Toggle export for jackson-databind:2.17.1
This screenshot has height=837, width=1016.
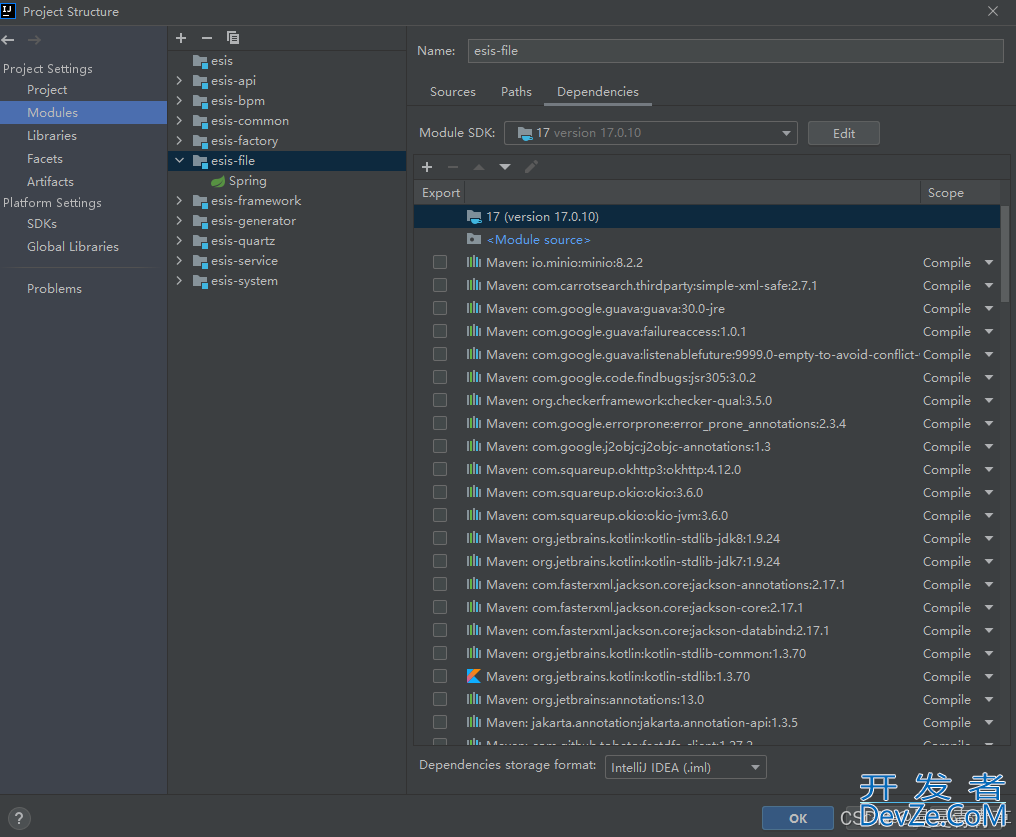pyautogui.click(x=440, y=630)
